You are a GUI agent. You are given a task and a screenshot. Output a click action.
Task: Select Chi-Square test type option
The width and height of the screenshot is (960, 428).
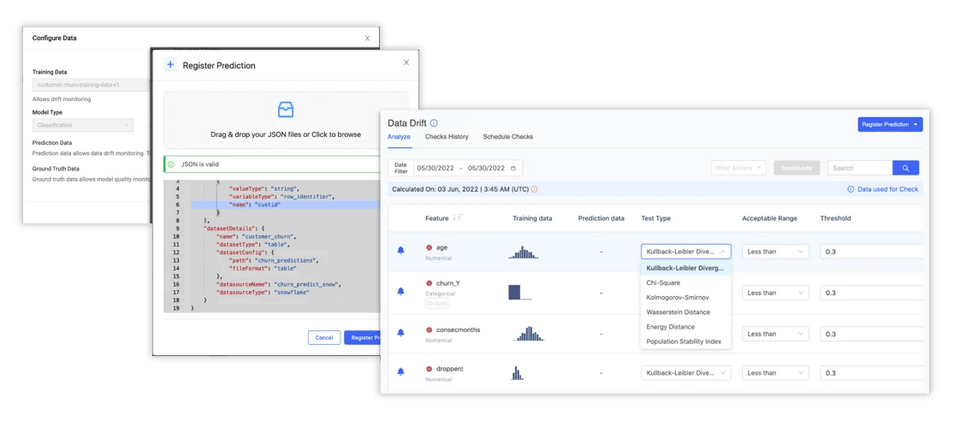pyautogui.click(x=686, y=283)
